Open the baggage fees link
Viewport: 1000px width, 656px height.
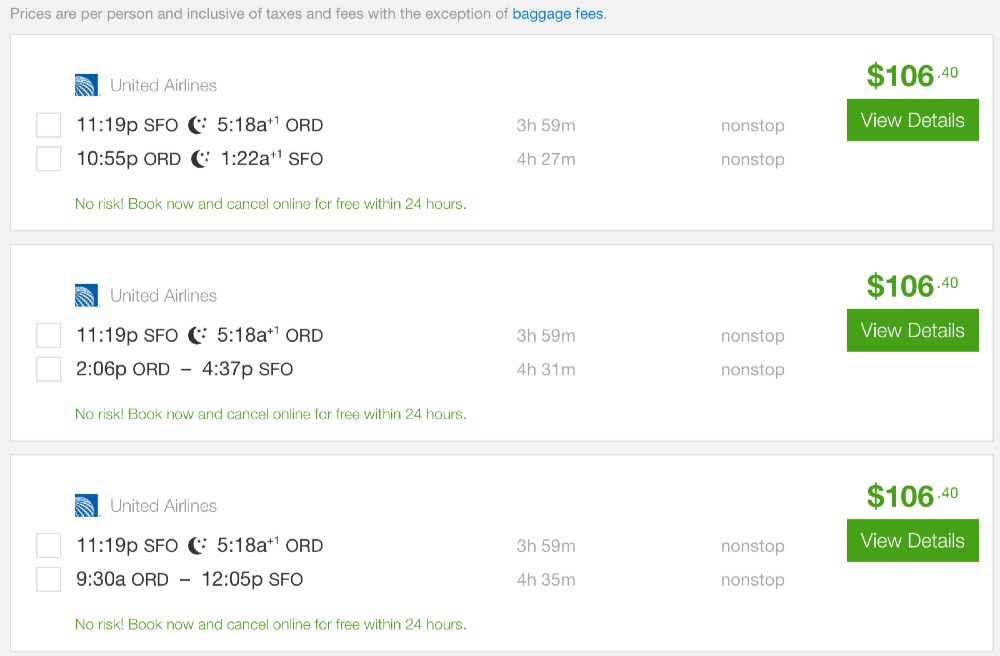tap(558, 15)
